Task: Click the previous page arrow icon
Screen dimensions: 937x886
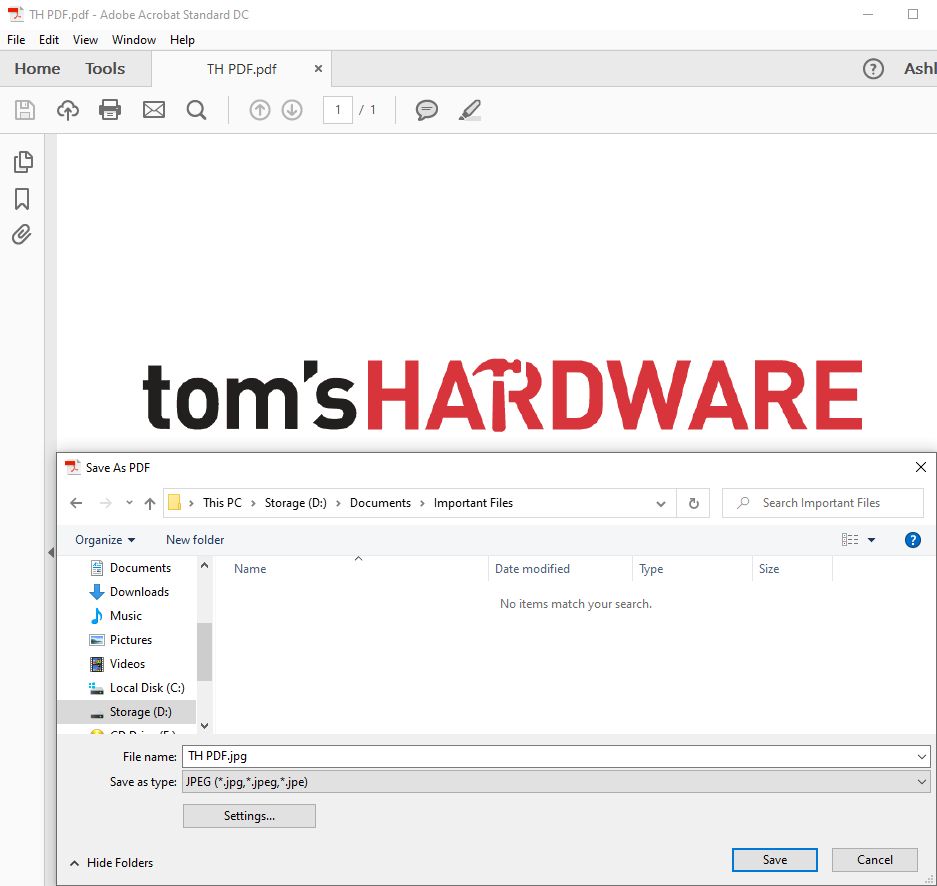Action: pos(259,110)
